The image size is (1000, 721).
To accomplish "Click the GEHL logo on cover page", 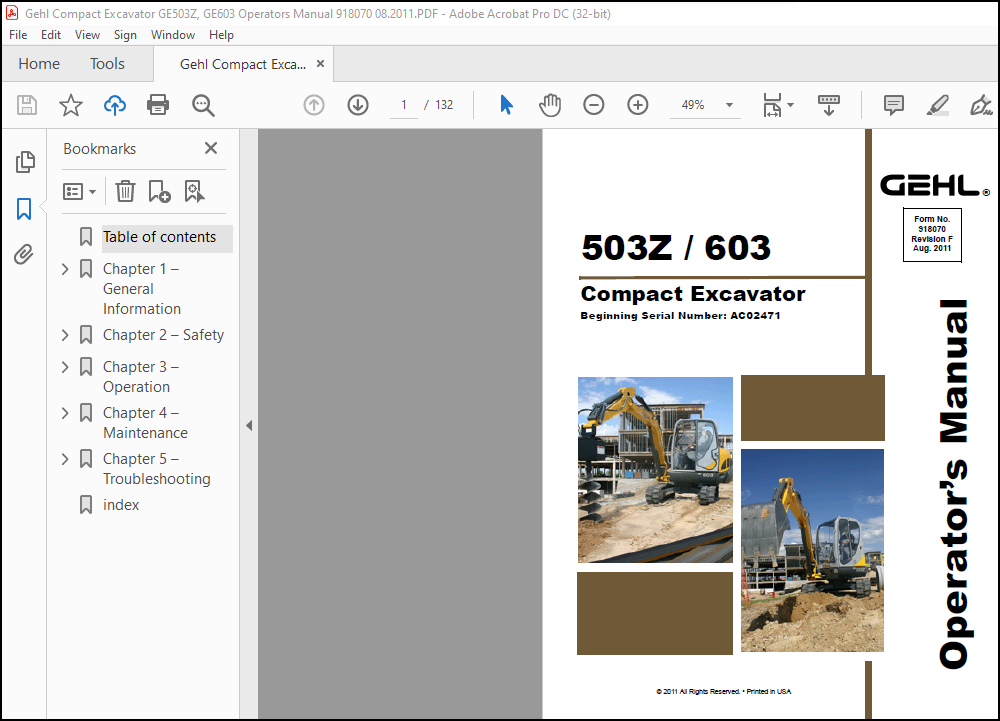I will (935, 186).
